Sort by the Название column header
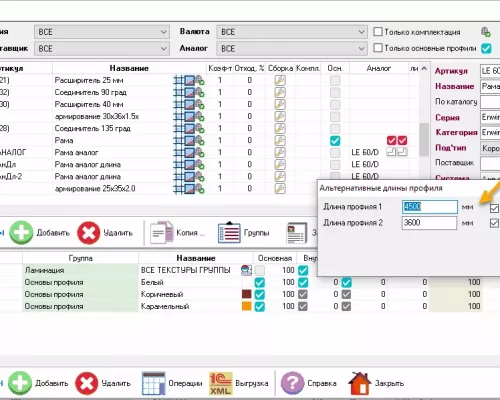This screenshot has width=500, height=400. click(129, 68)
